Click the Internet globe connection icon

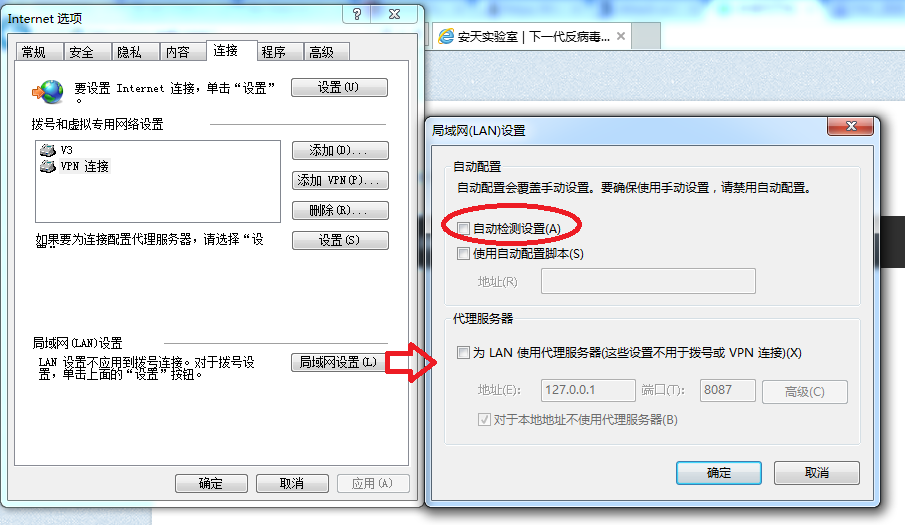[x=47, y=92]
